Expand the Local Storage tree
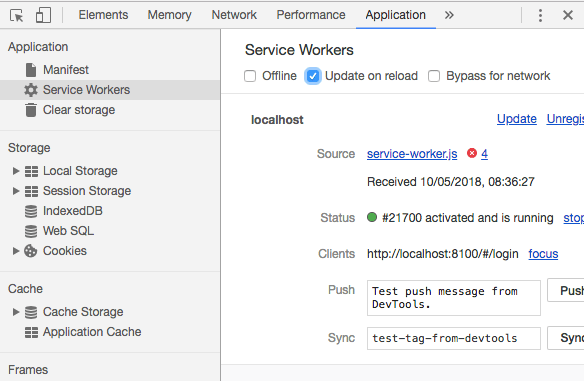This screenshot has width=584, height=381. coord(16,171)
